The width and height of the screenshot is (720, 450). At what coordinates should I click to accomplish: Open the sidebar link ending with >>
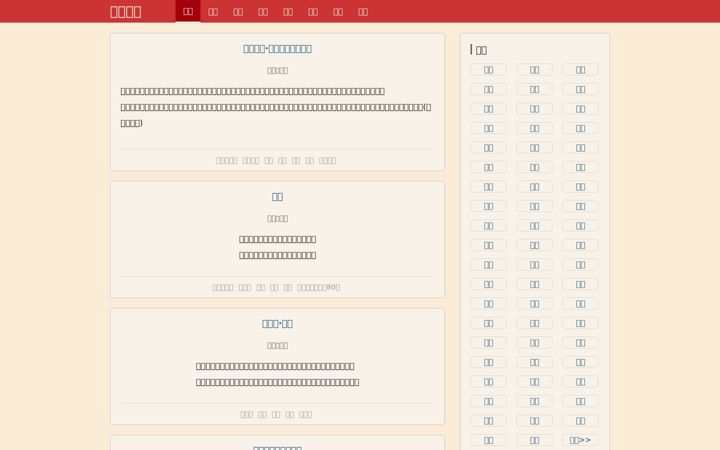[x=580, y=440]
